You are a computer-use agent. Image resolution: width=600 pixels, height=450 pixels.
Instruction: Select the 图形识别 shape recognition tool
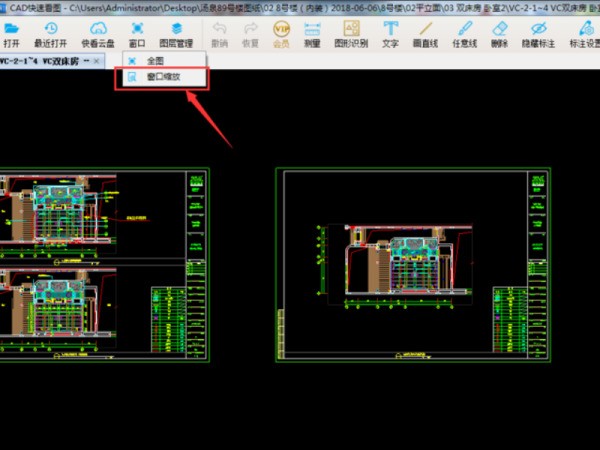click(x=351, y=34)
